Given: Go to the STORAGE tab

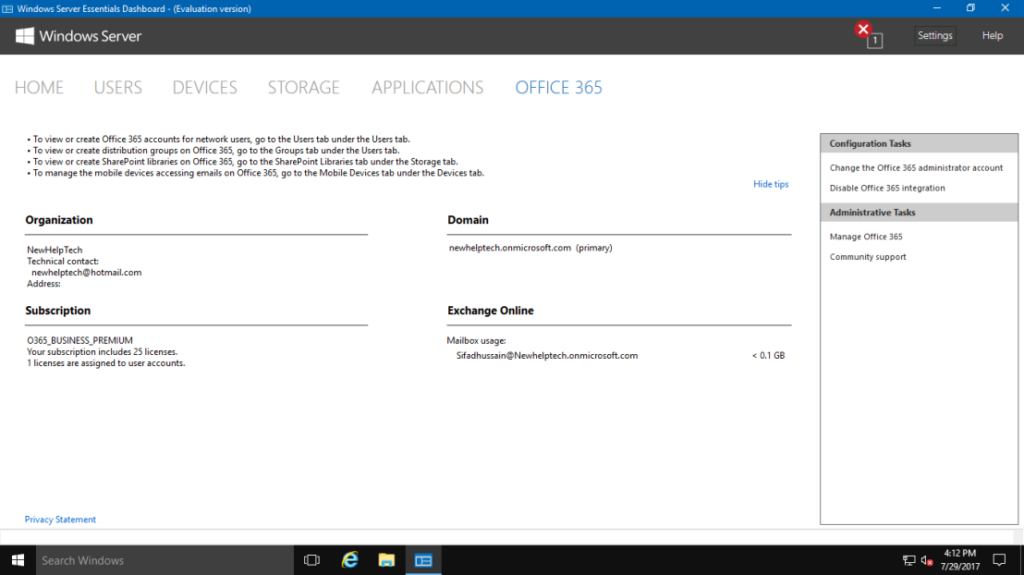Looking at the screenshot, I should 304,88.
